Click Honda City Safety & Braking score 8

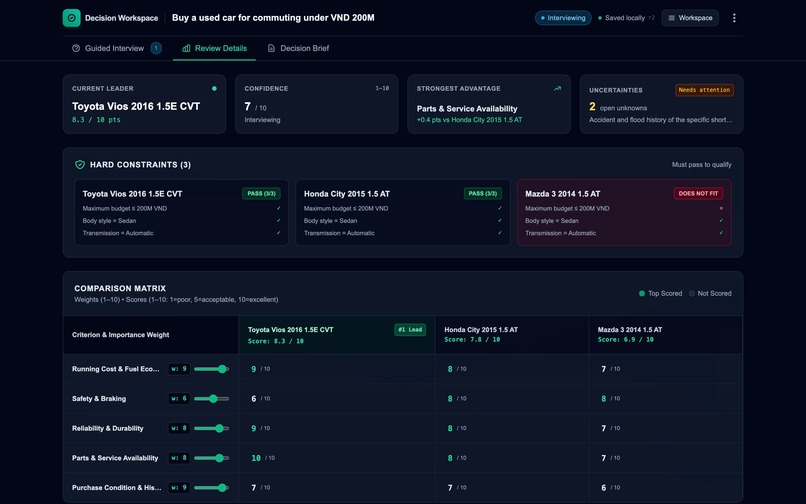tap(450, 399)
